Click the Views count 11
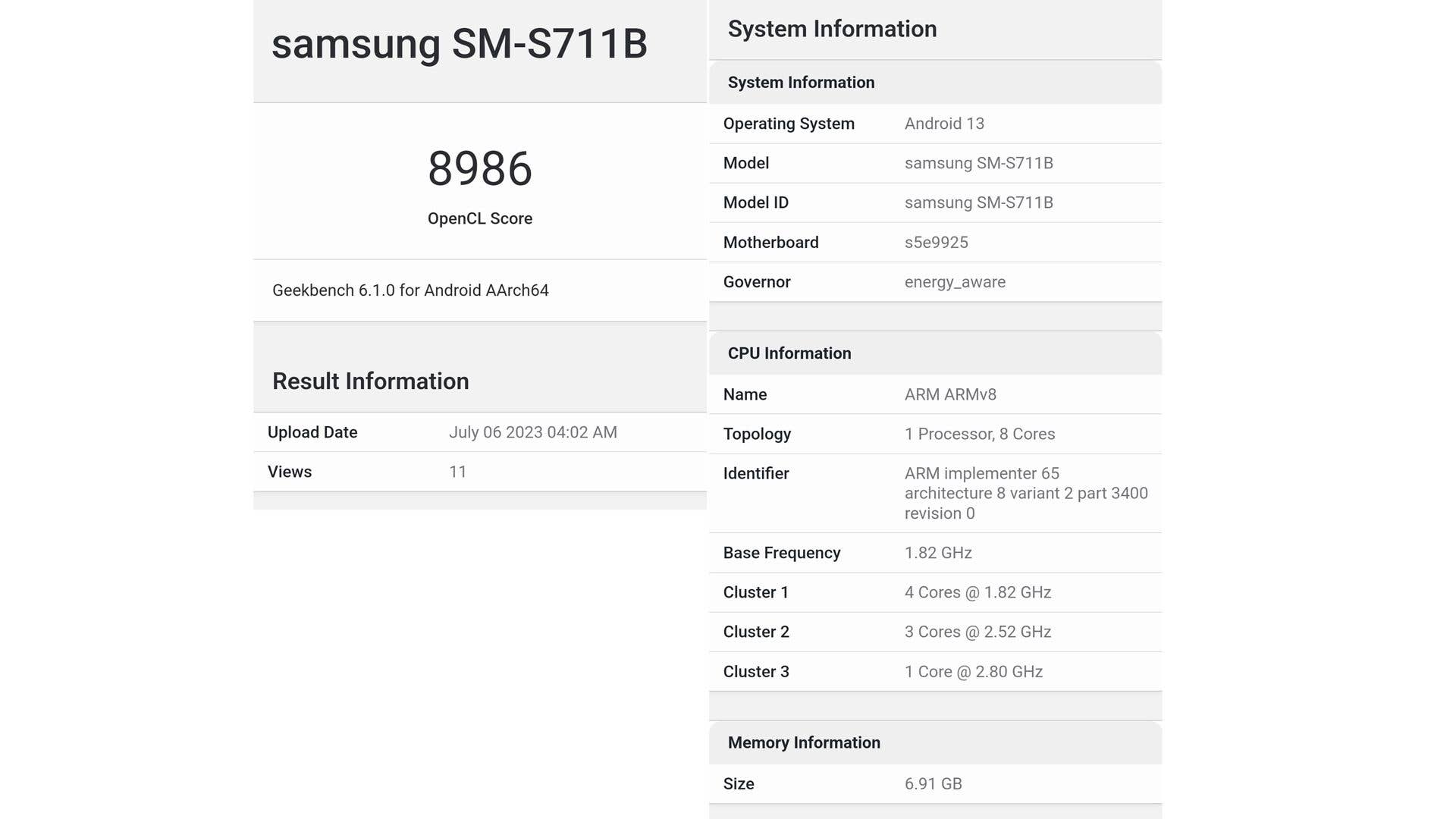 457,472
